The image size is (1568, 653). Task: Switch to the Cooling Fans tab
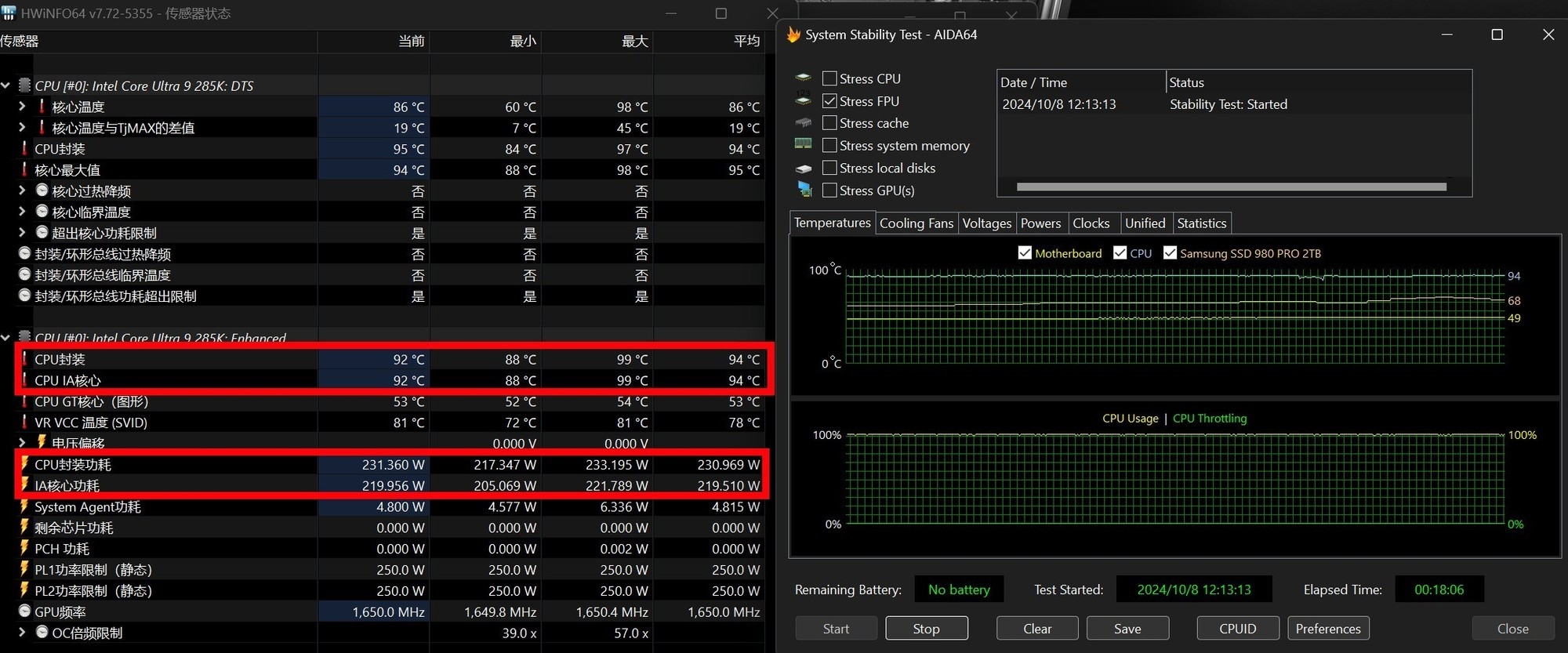(916, 223)
